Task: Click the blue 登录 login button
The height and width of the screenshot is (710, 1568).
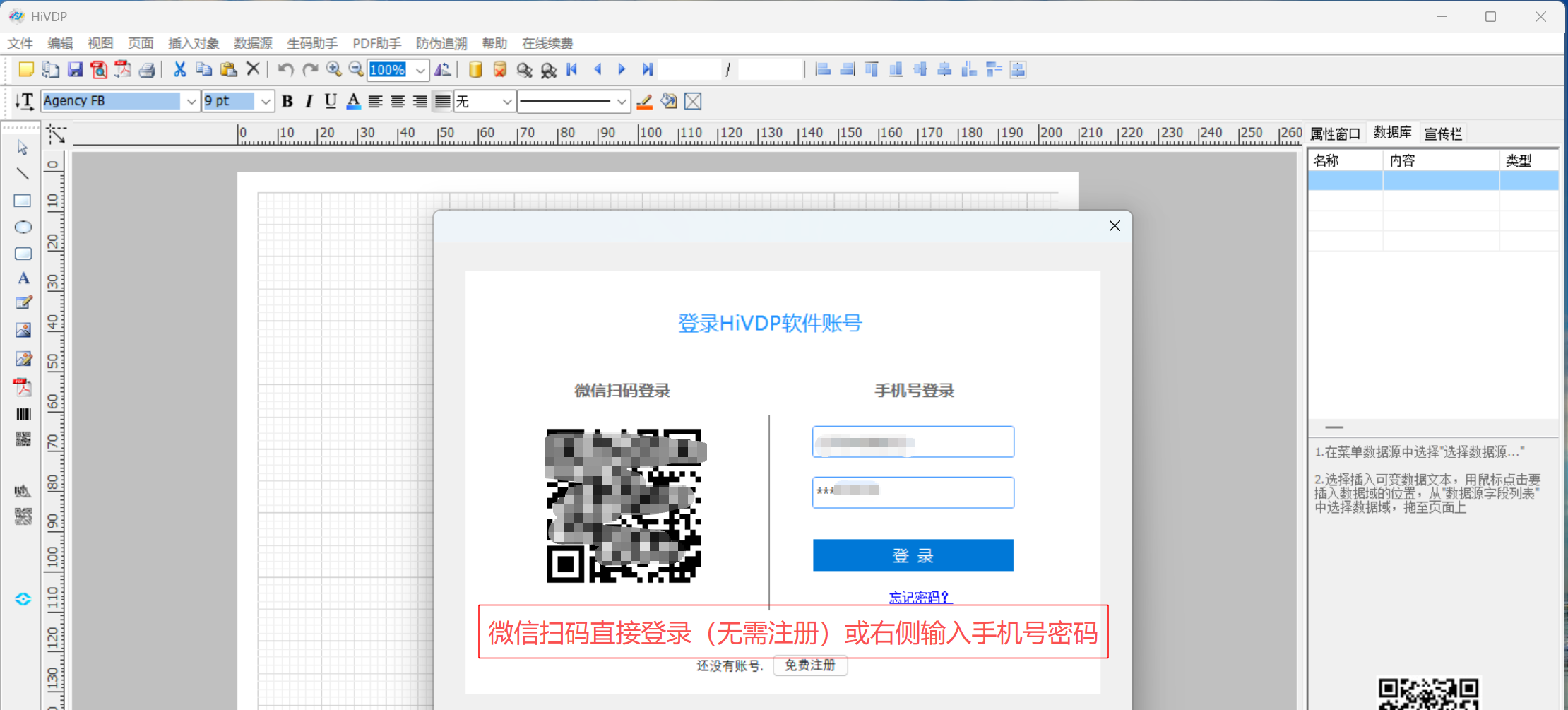Action: coord(913,555)
